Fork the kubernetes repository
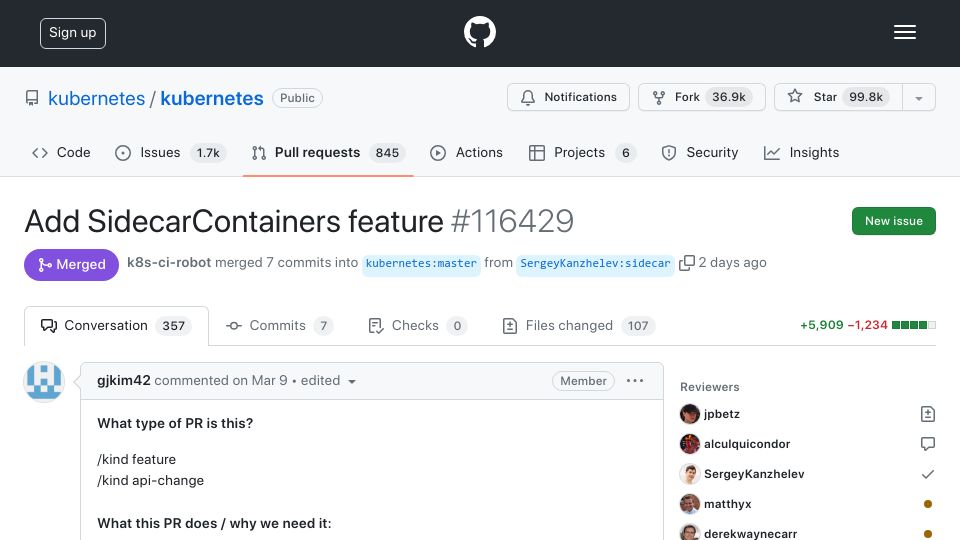The image size is (960, 540). coord(702,97)
